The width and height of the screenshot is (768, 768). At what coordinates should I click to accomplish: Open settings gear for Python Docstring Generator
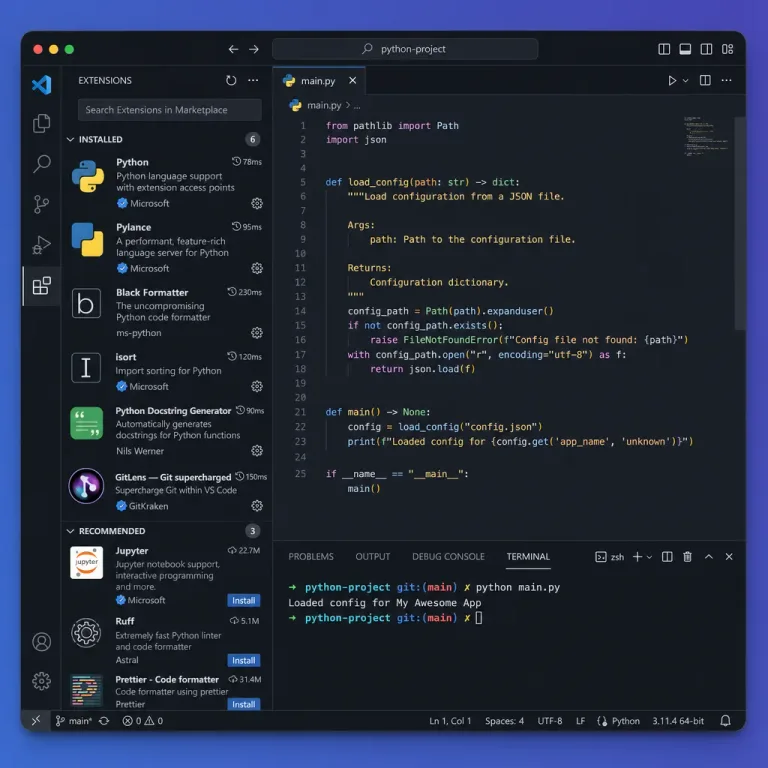click(257, 451)
